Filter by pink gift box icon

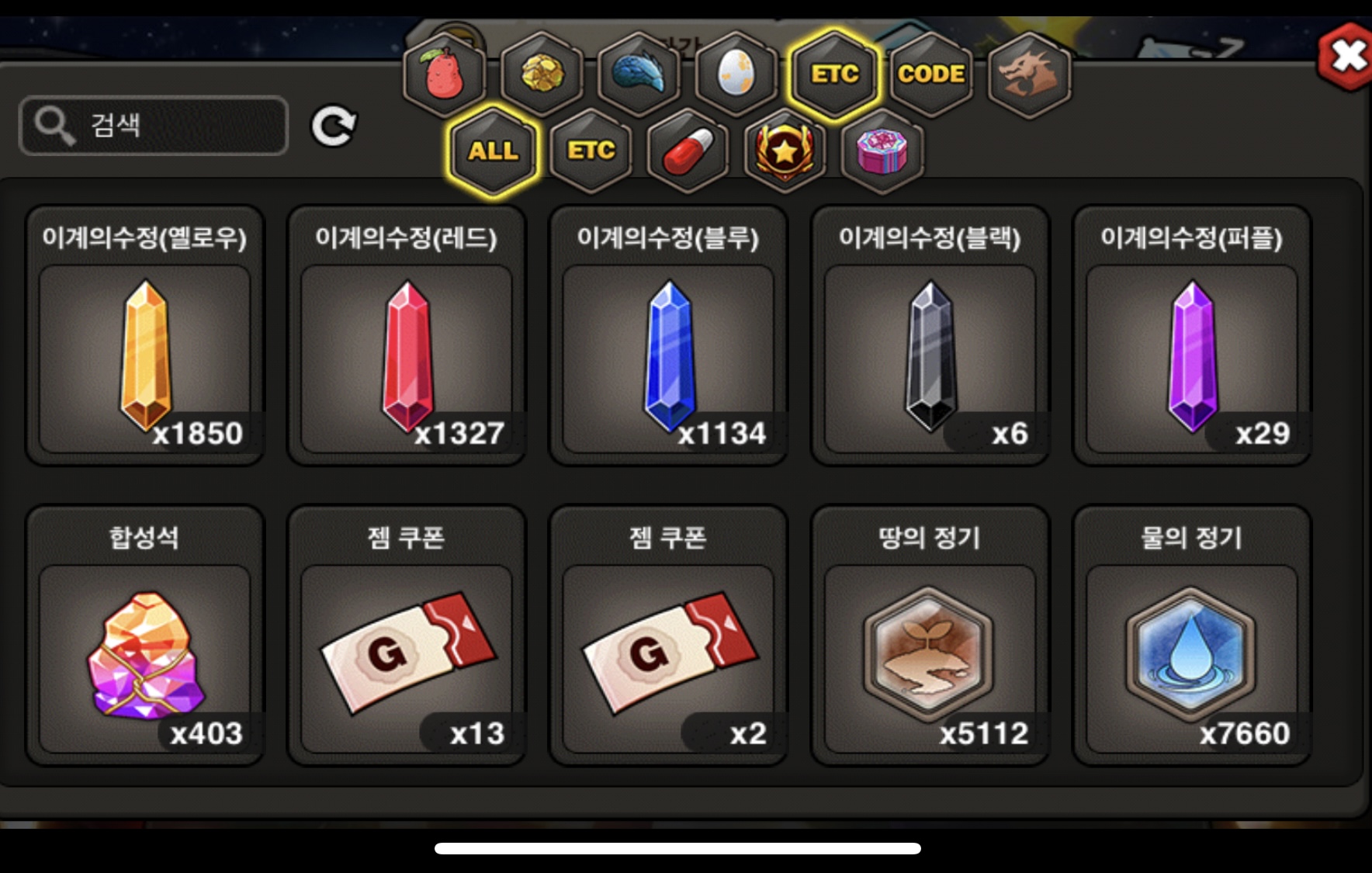click(x=882, y=151)
